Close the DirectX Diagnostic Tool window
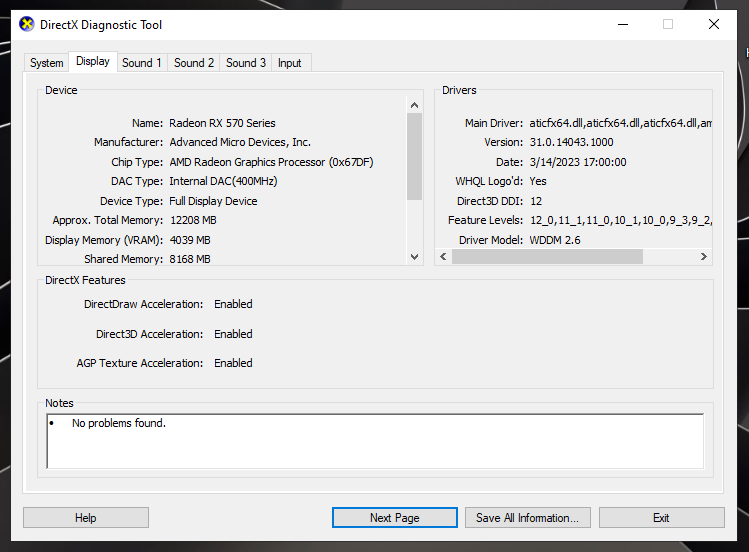 click(714, 24)
